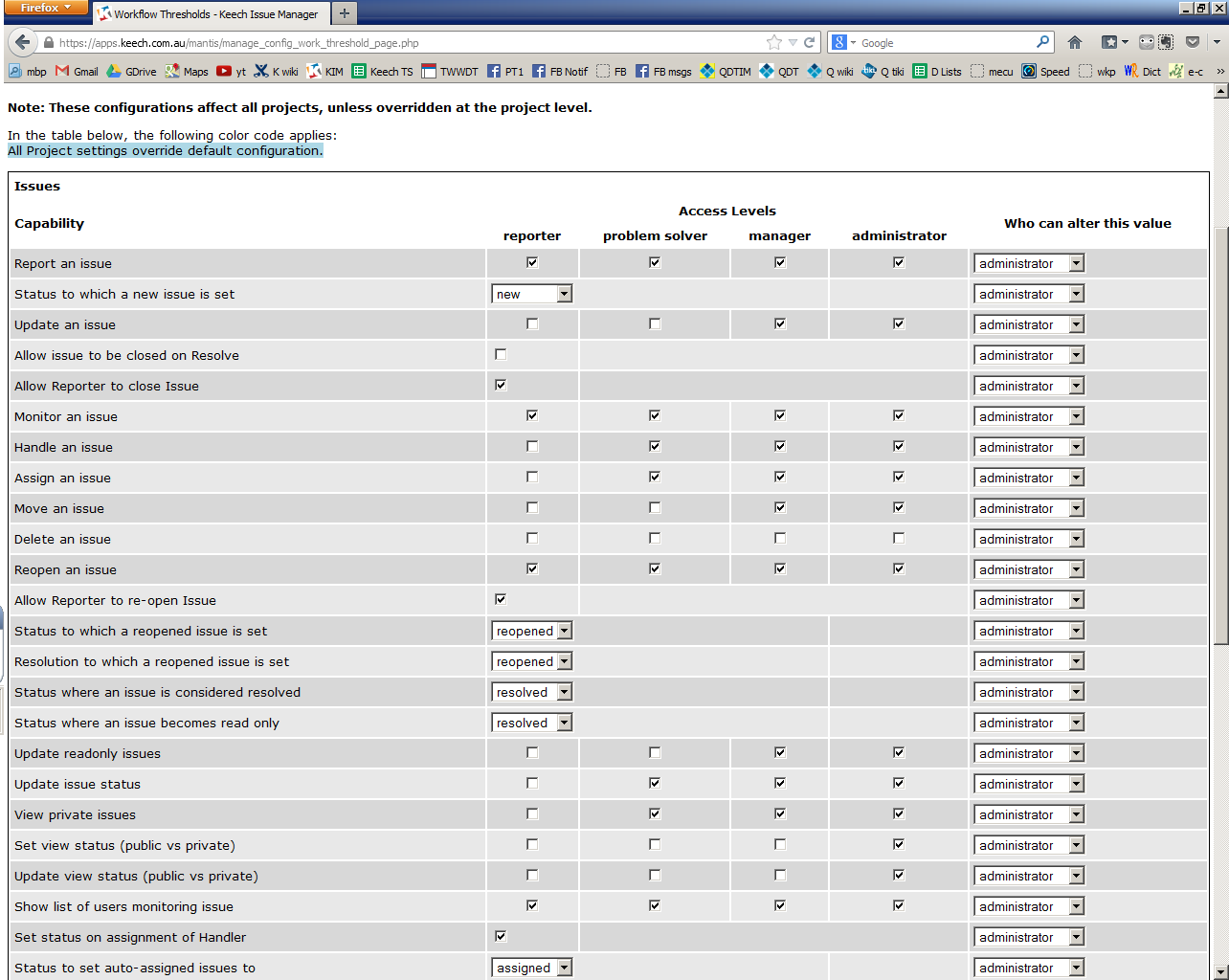Open the status dropdown for auto-assigned issues
The height and width of the screenshot is (980, 1229).
pos(531,968)
